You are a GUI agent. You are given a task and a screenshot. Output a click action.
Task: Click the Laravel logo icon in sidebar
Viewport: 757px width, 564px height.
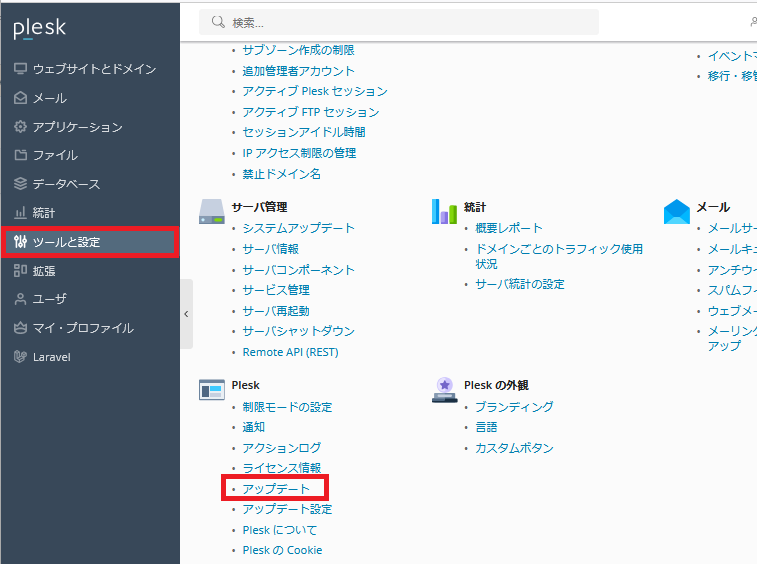pos(20,357)
